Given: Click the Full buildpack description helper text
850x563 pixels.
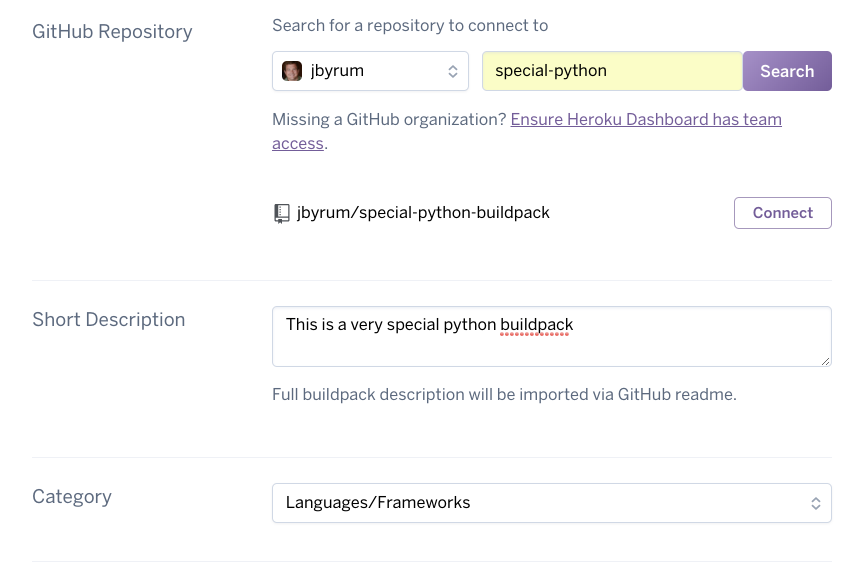Looking at the screenshot, I should (504, 394).
